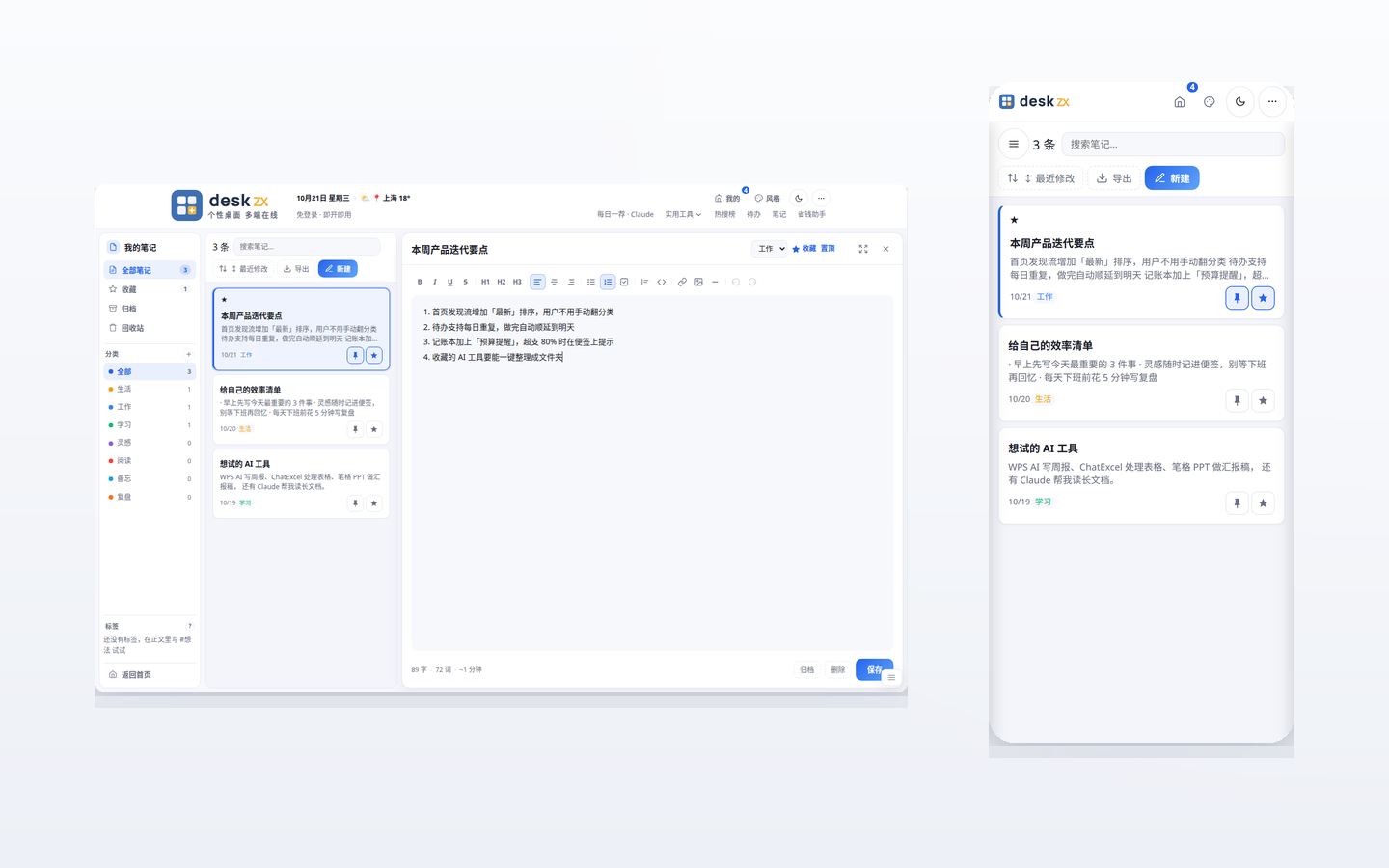This screenshot has width=1389, height=868.
Task: Insert a bulleted list in the editor
Action: pos(591,282)
